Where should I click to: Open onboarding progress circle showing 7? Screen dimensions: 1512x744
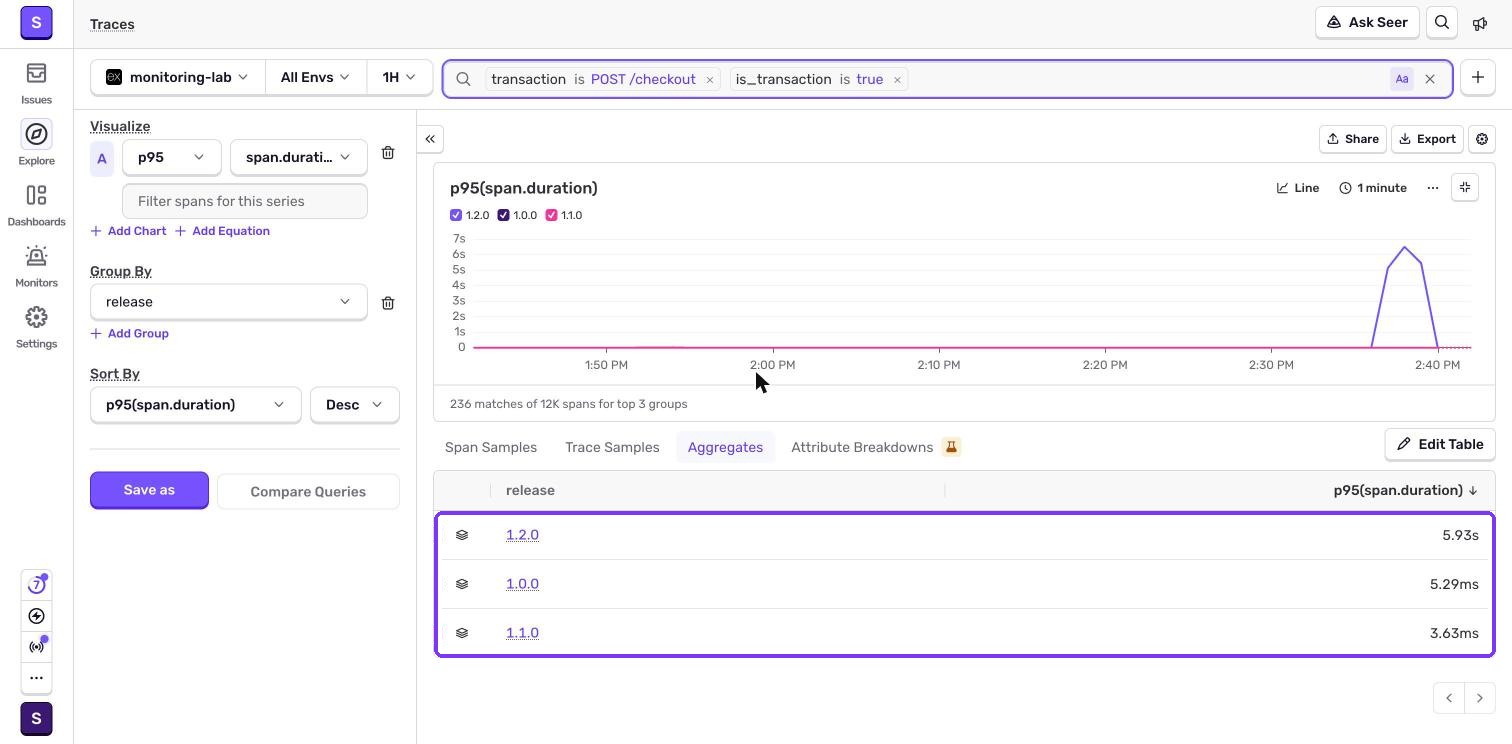[x=36, y=585]
